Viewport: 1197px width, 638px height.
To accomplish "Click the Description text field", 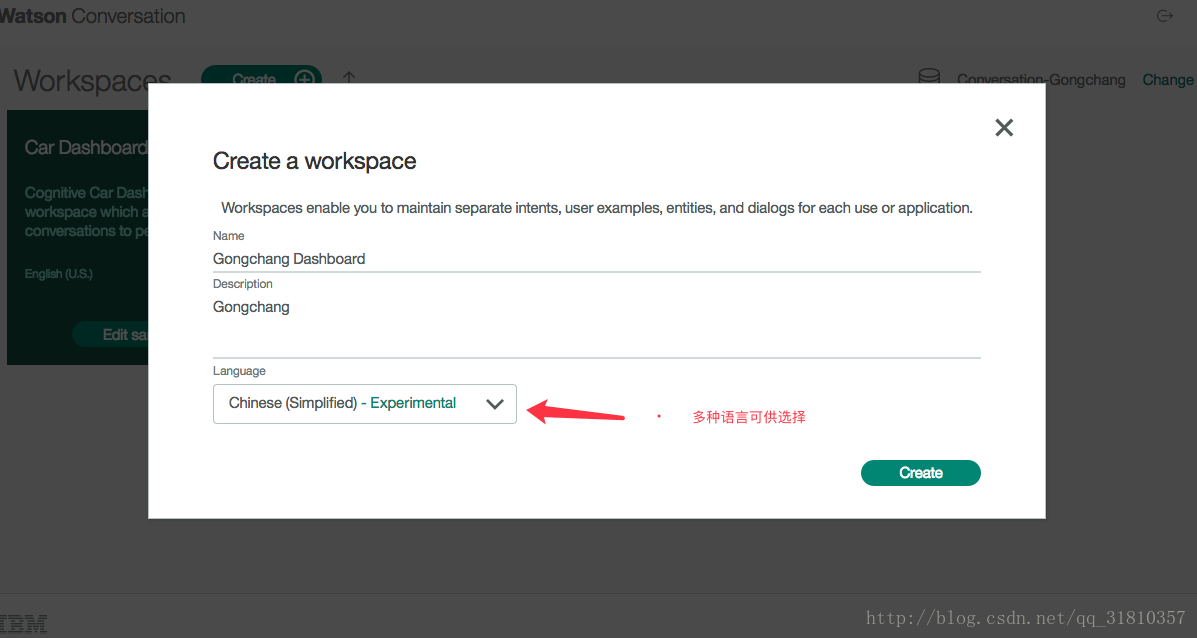I will tap(596, 326).
